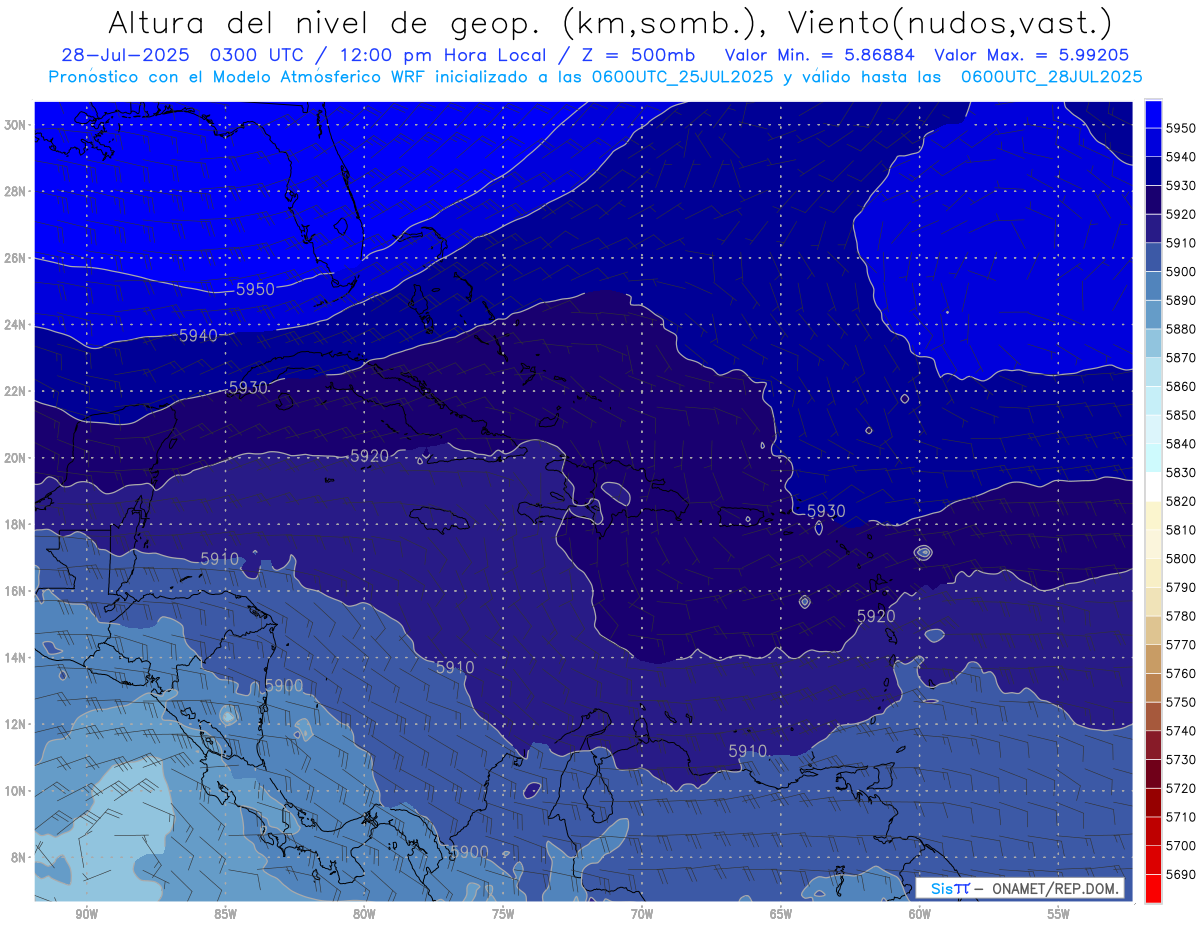Click the '65W' longitude axis label
Viewport: 1200px width, 927px height.
(781, 915)
